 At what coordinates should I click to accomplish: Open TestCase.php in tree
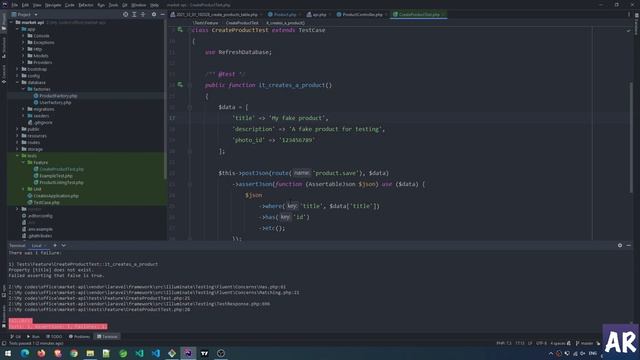pos(46,202)
